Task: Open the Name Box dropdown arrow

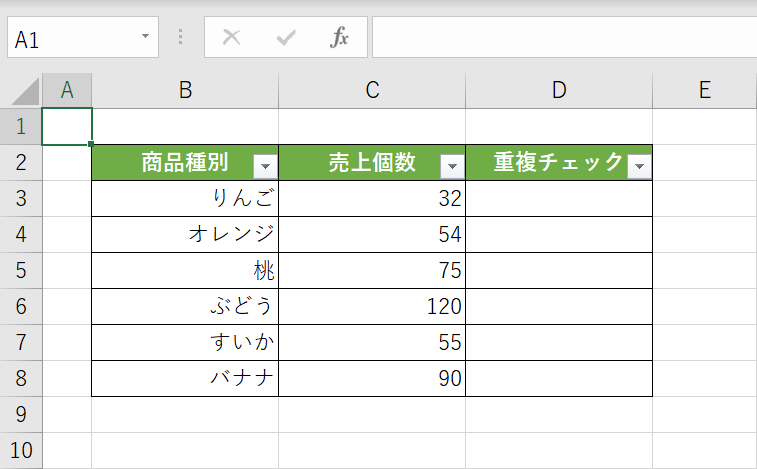Action: click(x=145, y=38)
